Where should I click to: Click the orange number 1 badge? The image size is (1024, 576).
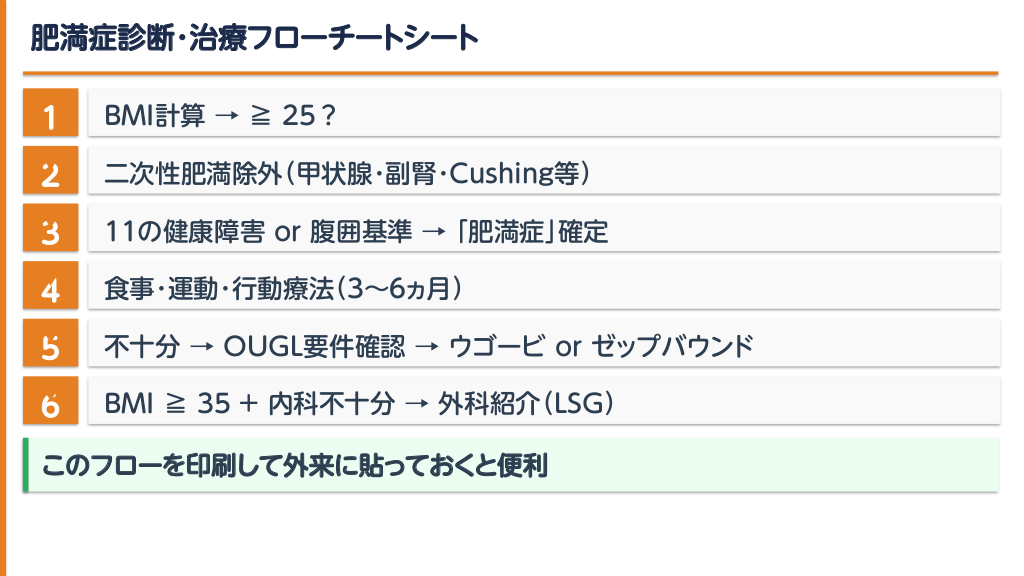[50, 113]
